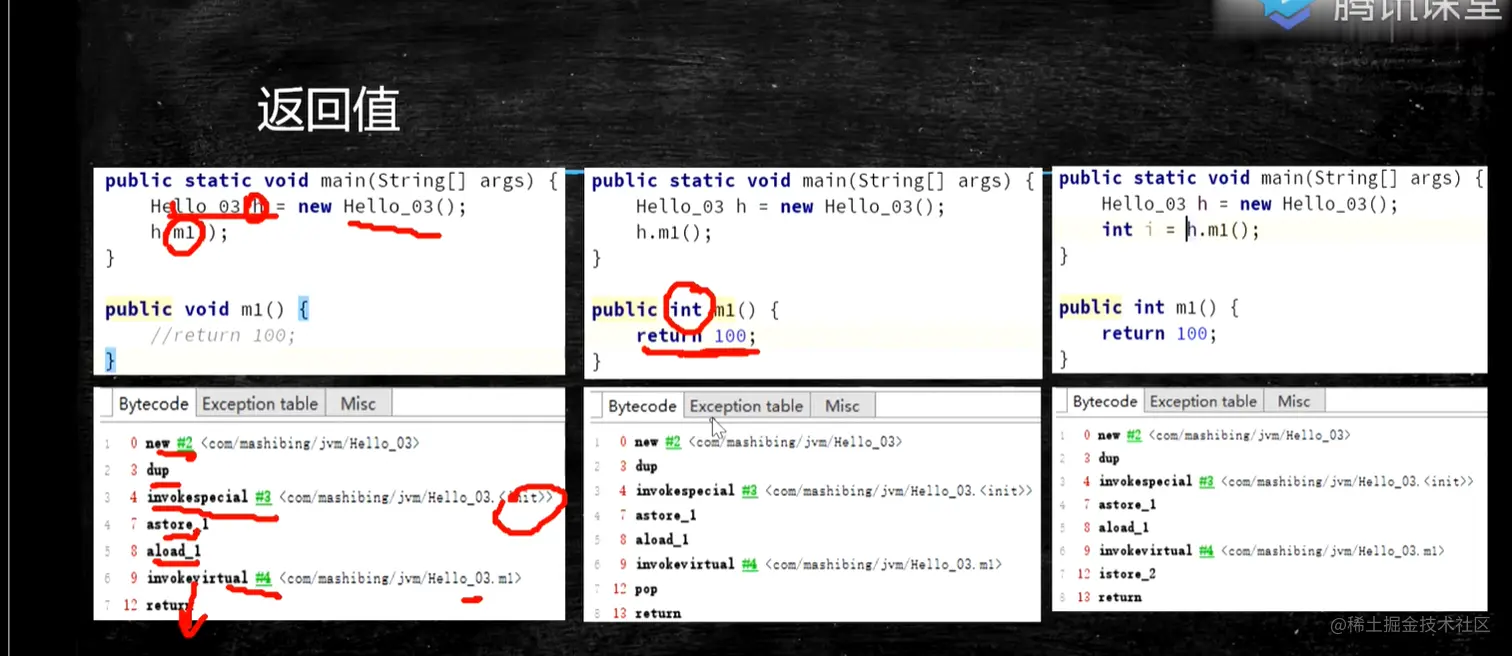Follow the #2 constant link in right panel

[1133, 435]
